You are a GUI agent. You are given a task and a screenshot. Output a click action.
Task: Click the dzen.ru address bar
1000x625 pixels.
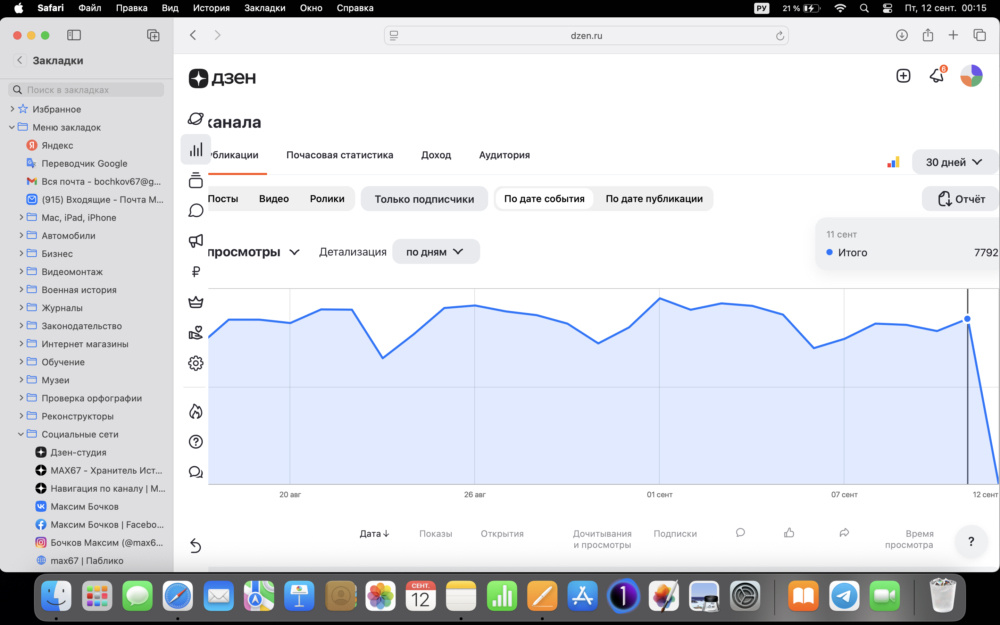(586, 36)
